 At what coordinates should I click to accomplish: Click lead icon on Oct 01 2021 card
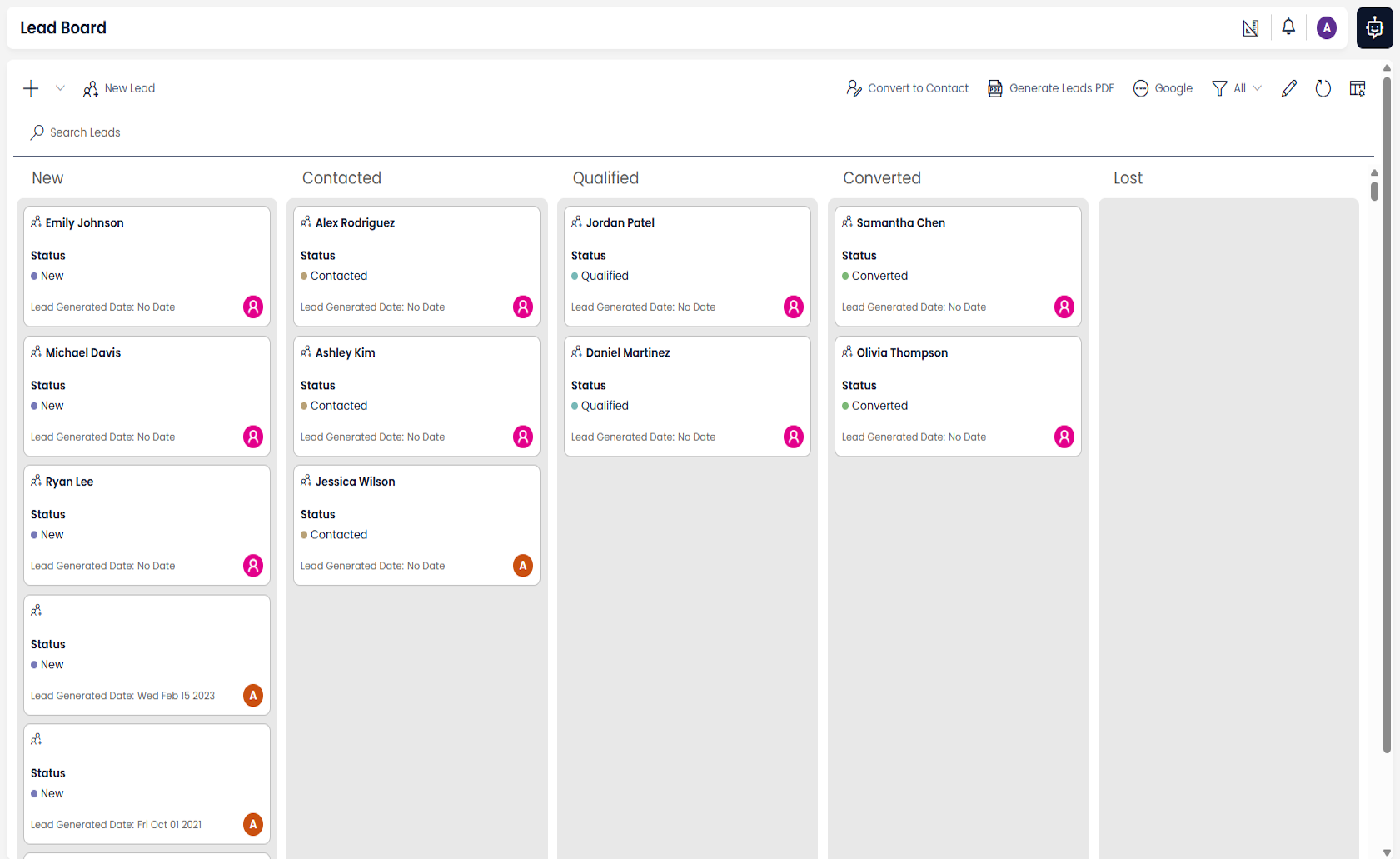click(36, 740)
